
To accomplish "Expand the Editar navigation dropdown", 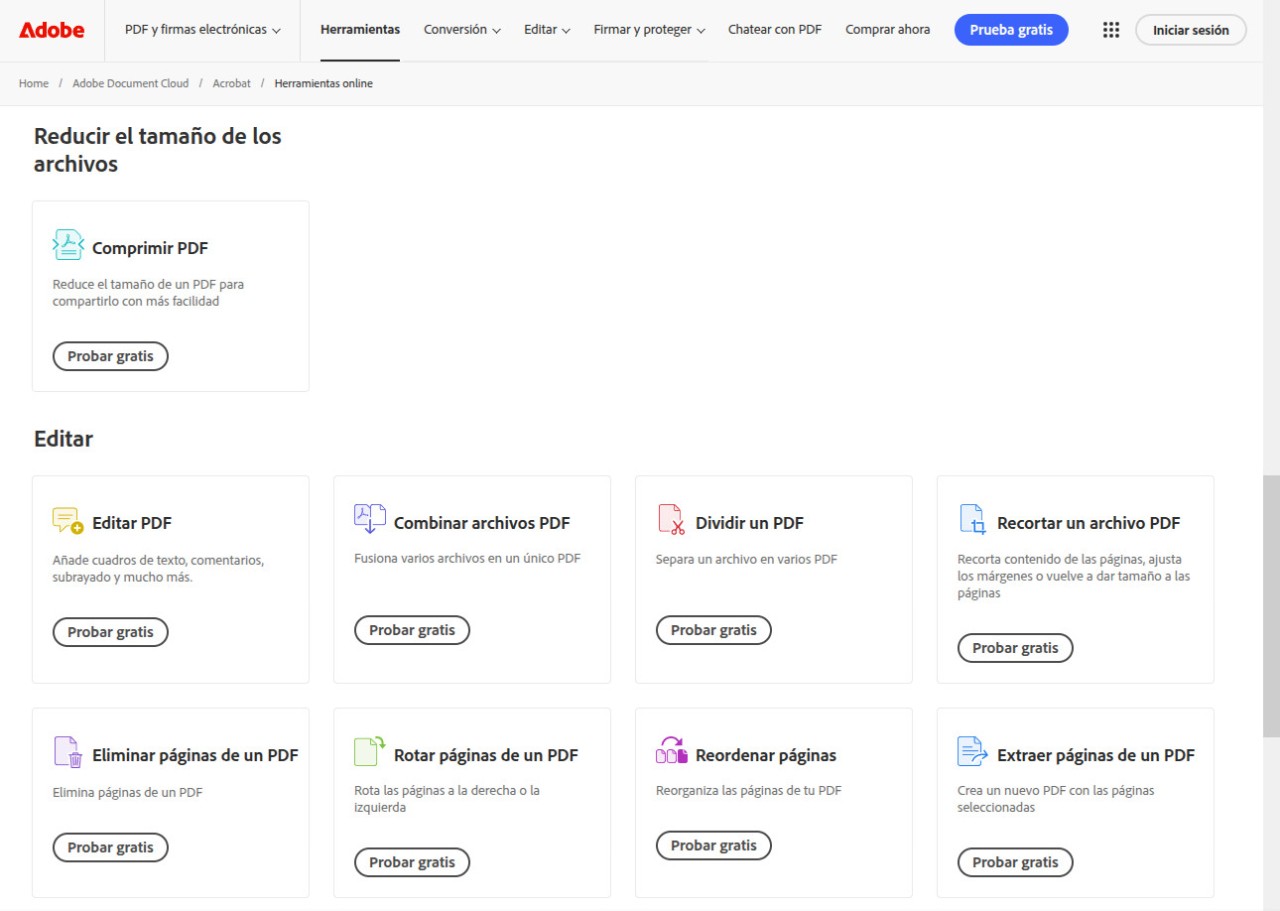I will coord(547,30).
